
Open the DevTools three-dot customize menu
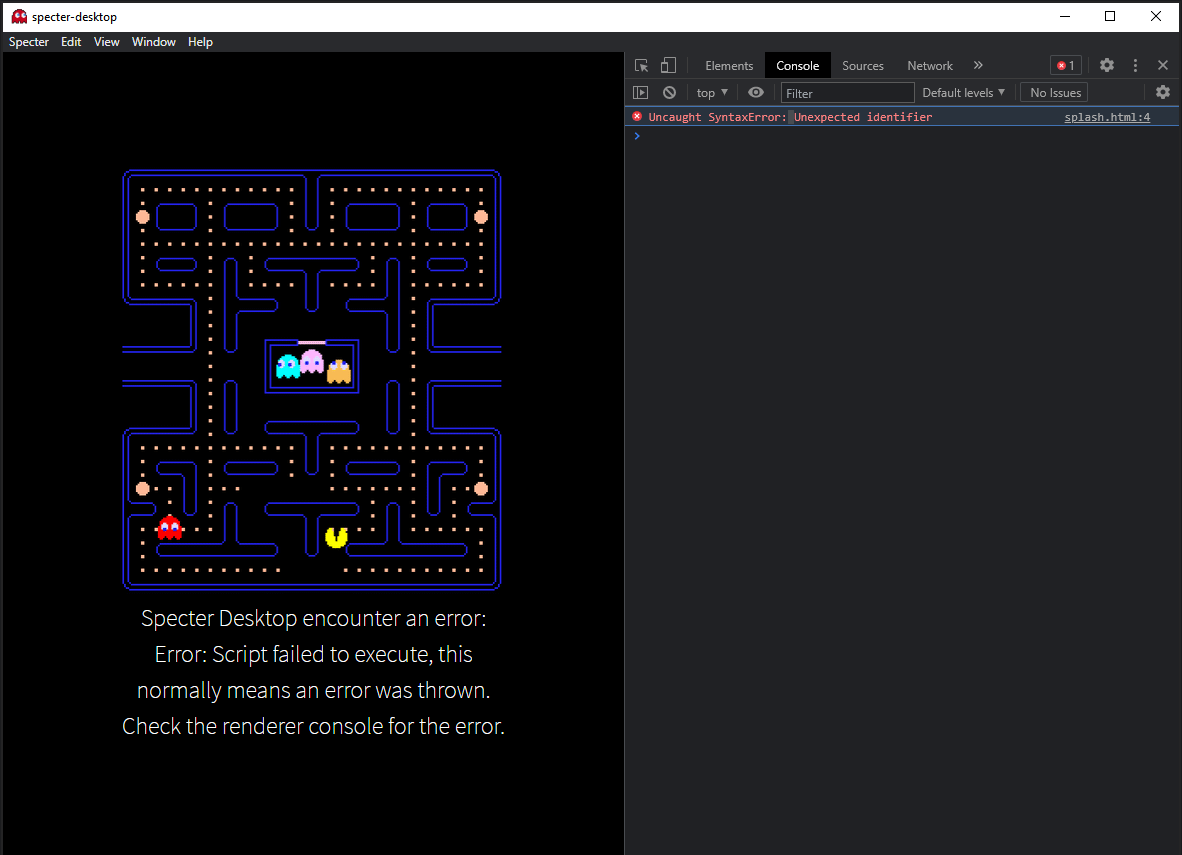(1135, 66)
